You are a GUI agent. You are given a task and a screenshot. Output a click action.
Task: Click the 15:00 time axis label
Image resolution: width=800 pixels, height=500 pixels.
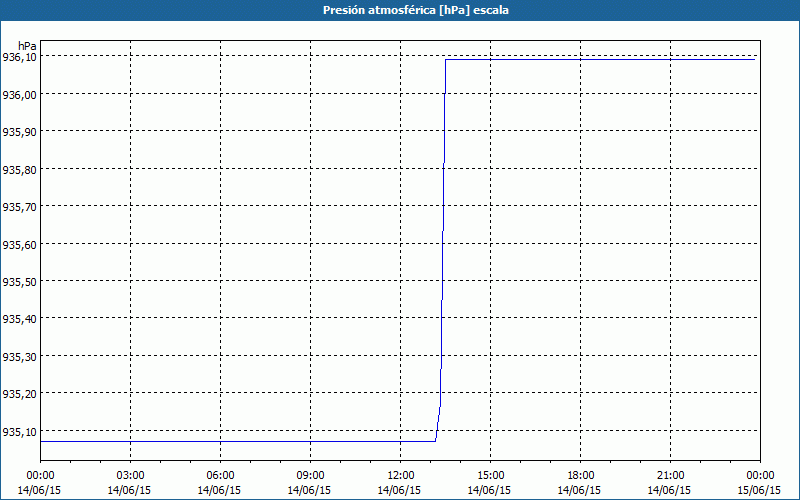(x=491, y=475)
